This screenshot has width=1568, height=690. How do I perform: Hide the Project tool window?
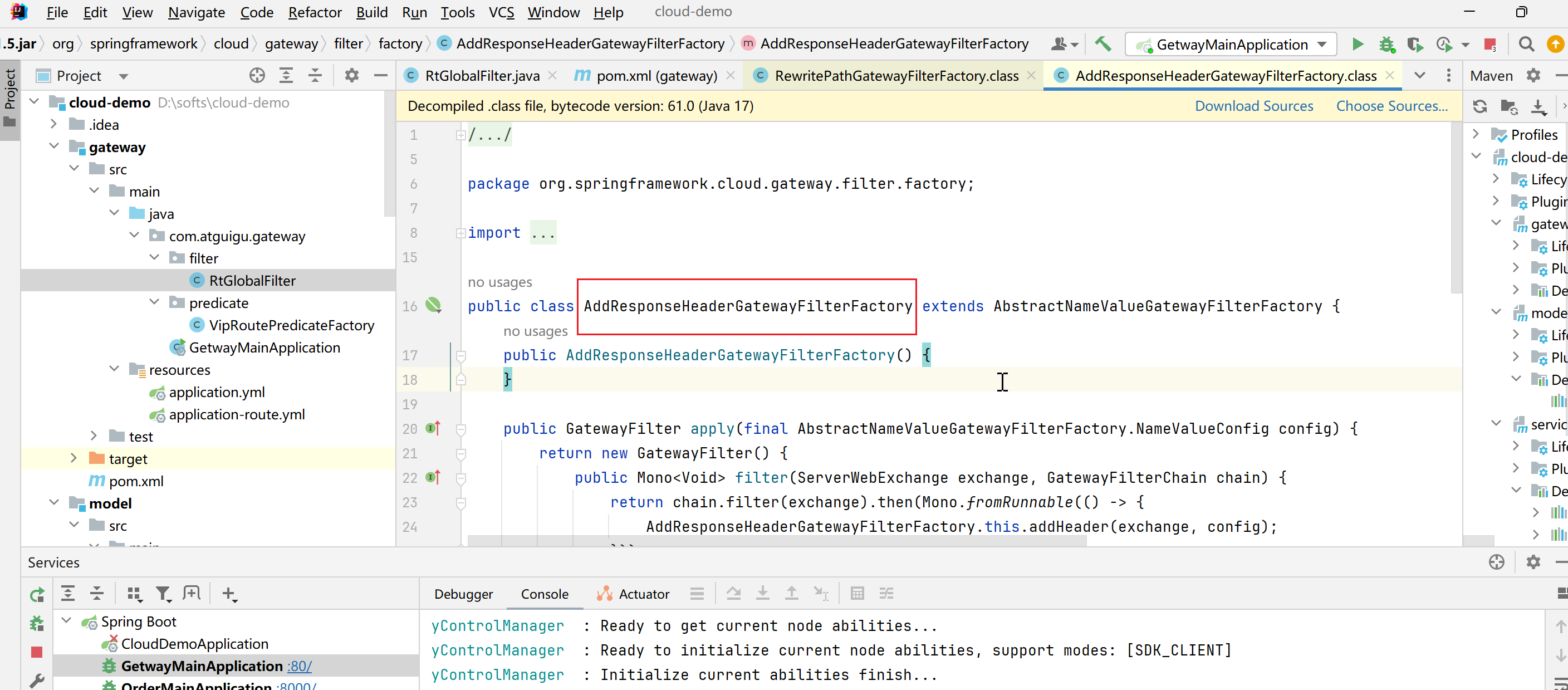380,76
